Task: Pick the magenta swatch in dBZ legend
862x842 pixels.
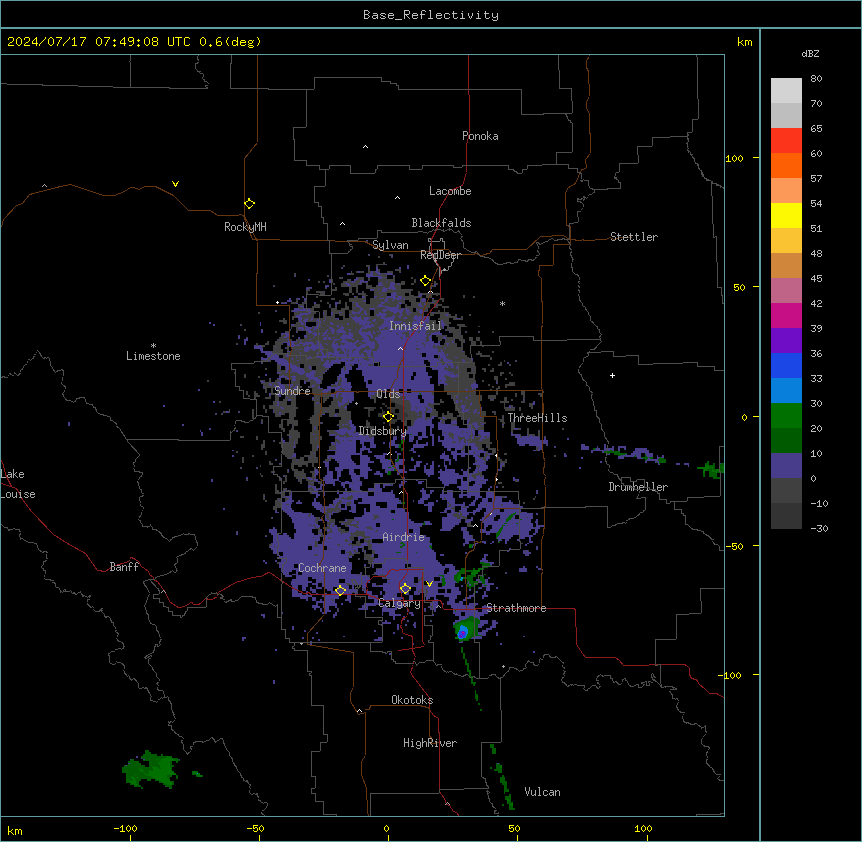Action: coord(786,315)
